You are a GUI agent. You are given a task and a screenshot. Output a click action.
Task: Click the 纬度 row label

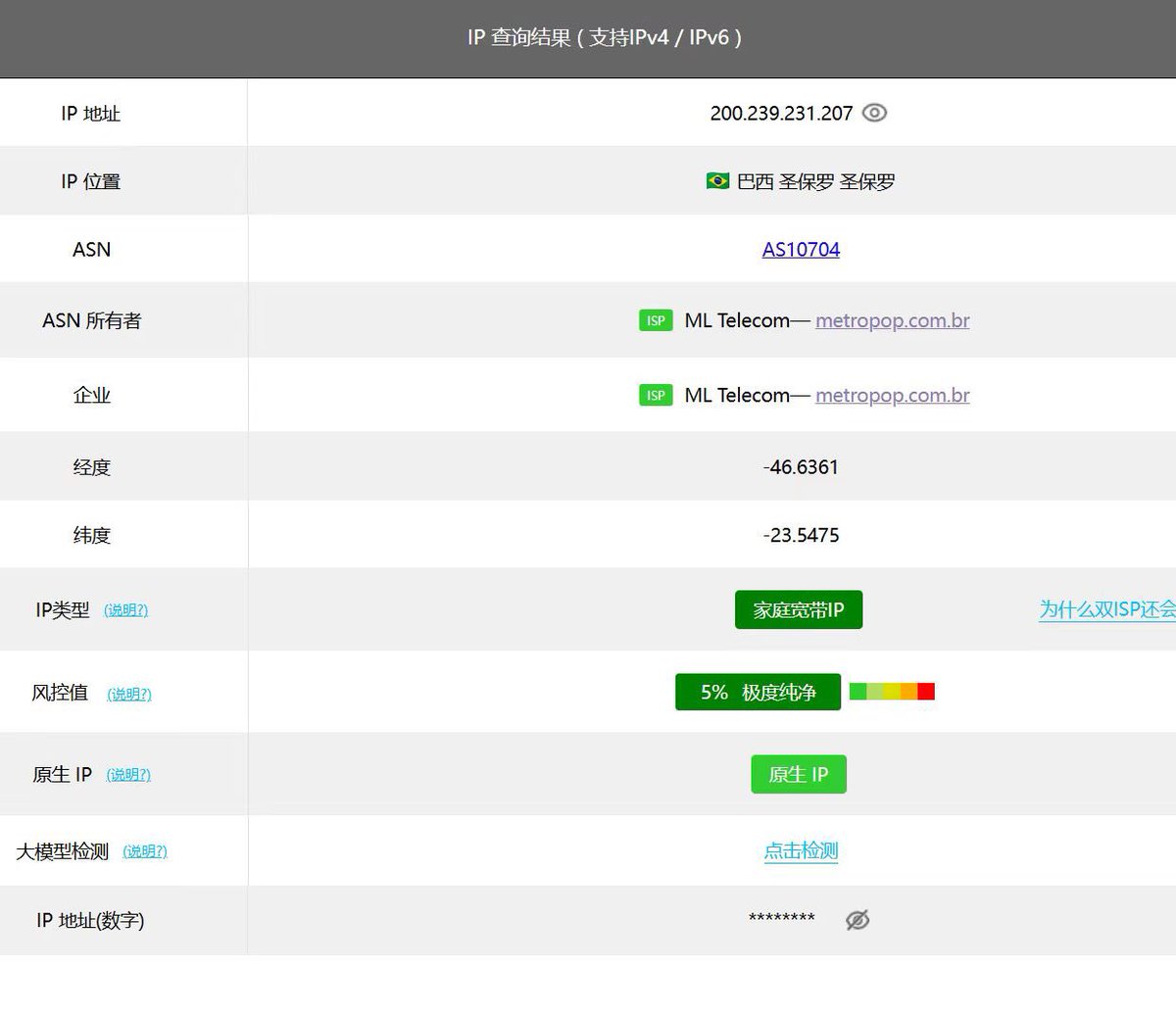coord(91,536)
